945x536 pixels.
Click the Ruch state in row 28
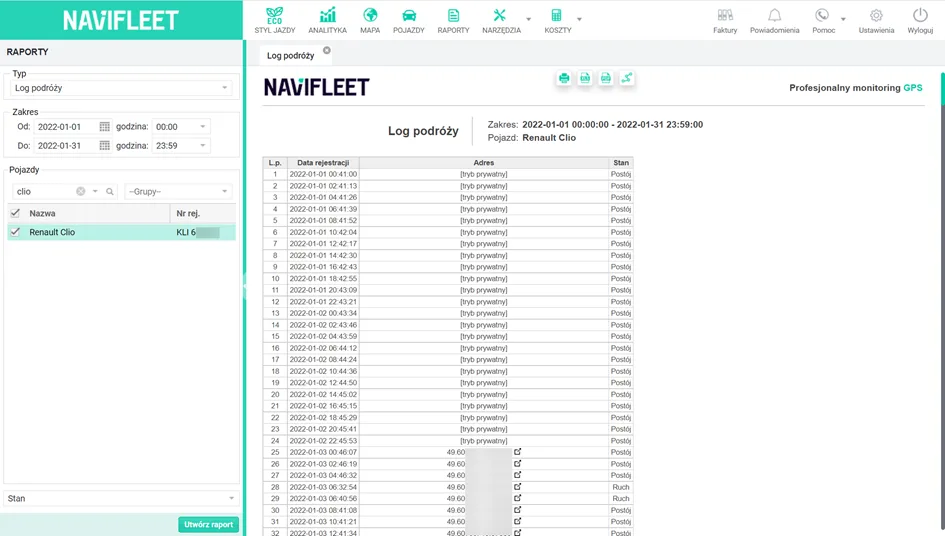[621, 487]
